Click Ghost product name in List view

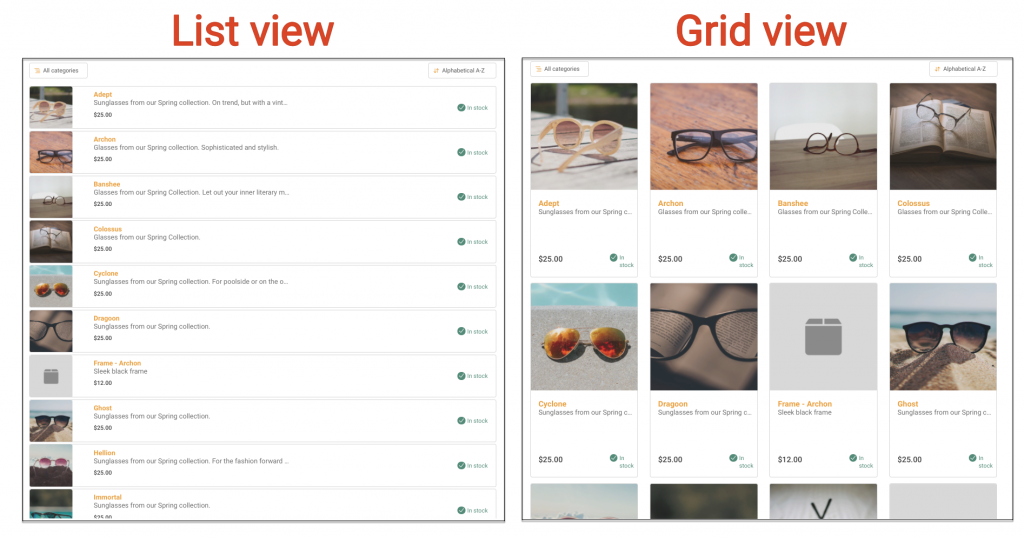click(x=103, y=408)
